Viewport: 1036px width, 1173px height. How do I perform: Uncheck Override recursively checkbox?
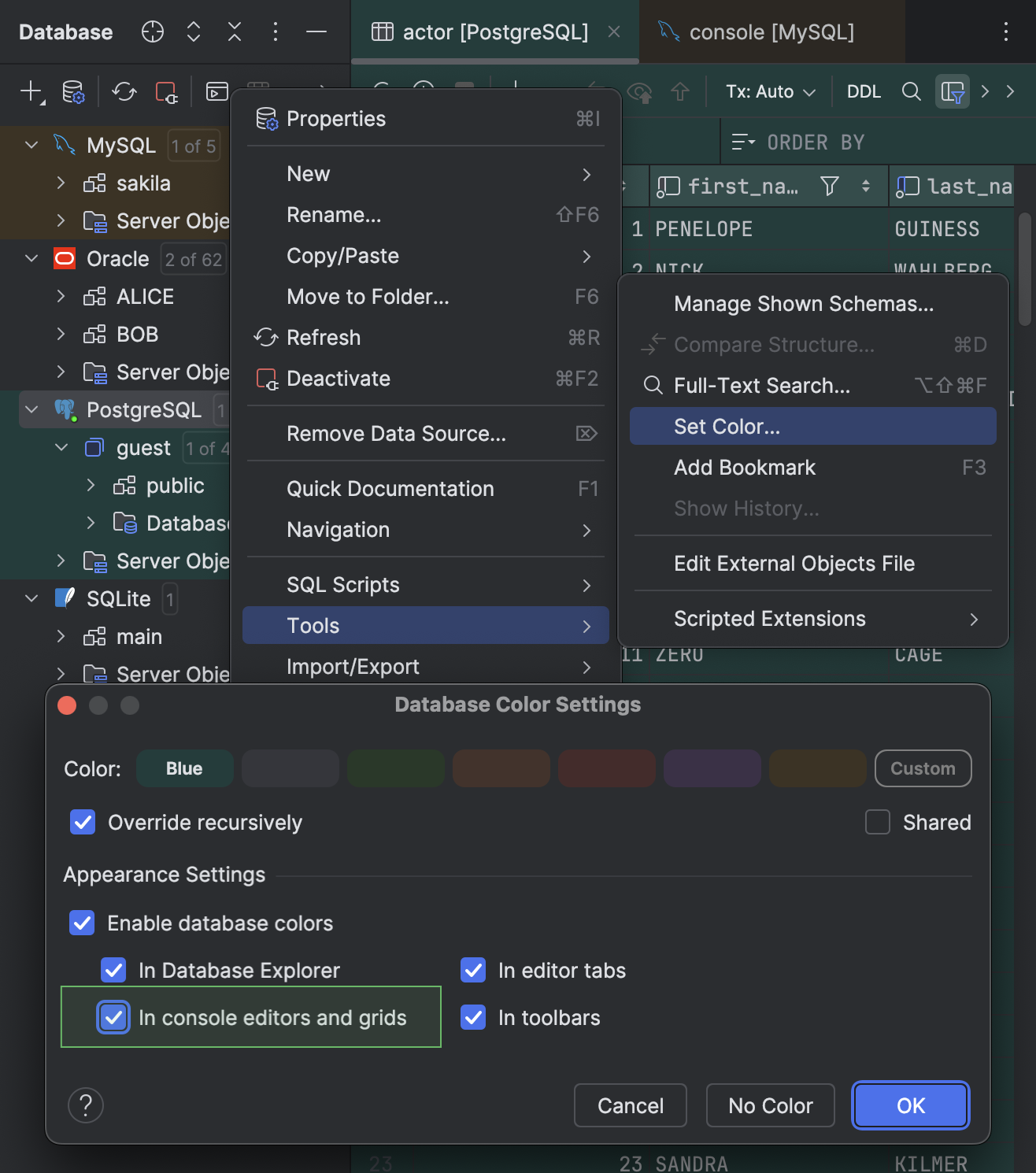click(x=83, y=823)
